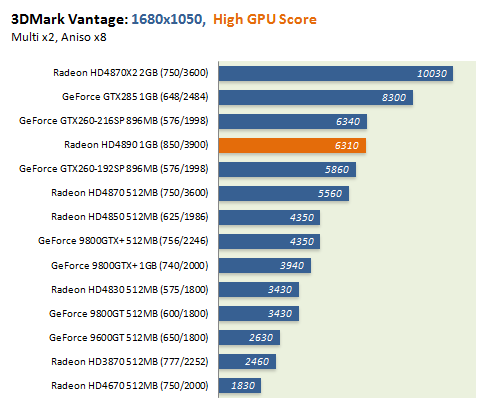The image size is (481, 404).
Task: Select the 'GeForce GTX285 1GB (648/2484)' label
Action: pos(135,97)
